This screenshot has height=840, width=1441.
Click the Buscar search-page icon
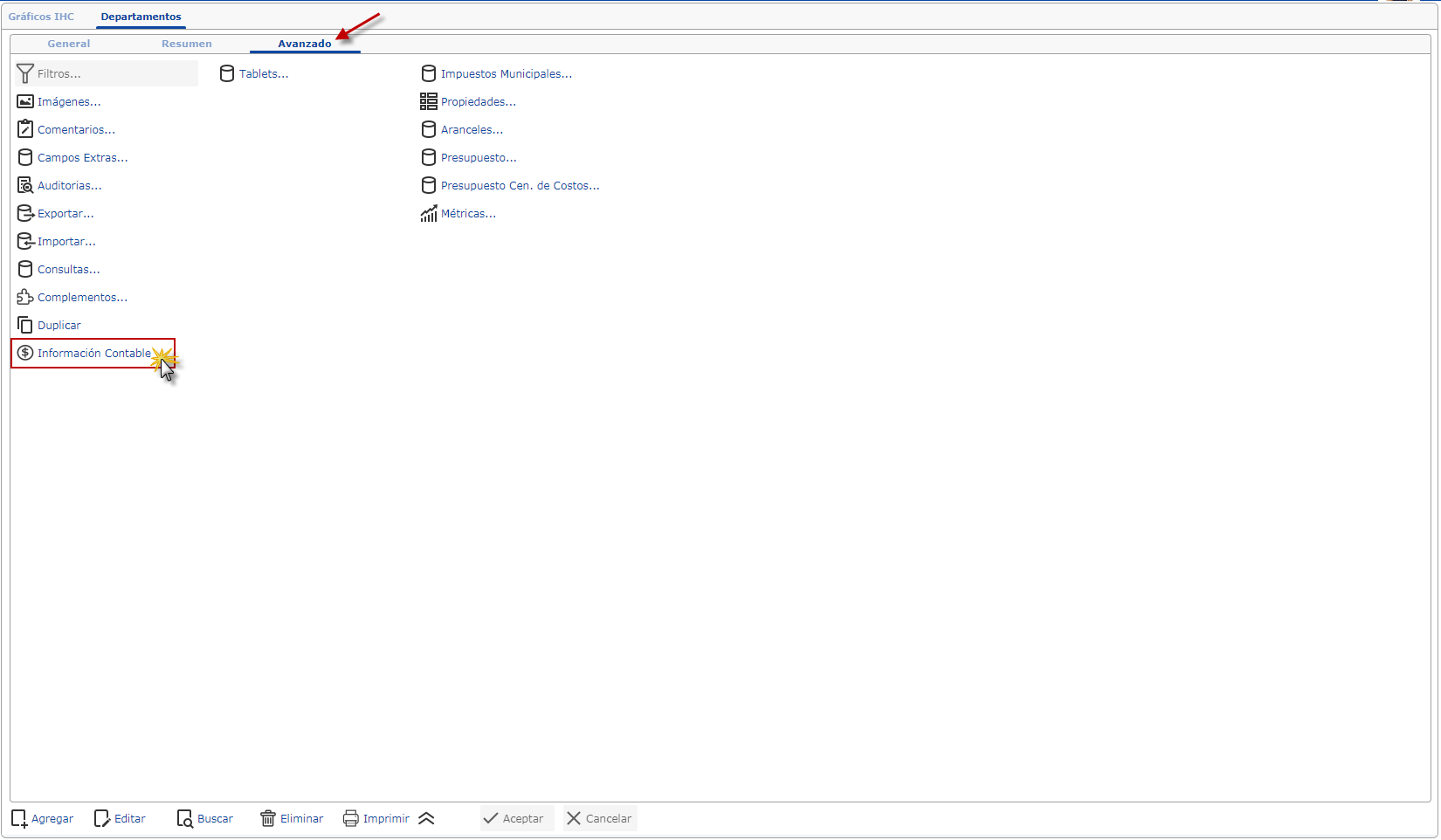185,819
